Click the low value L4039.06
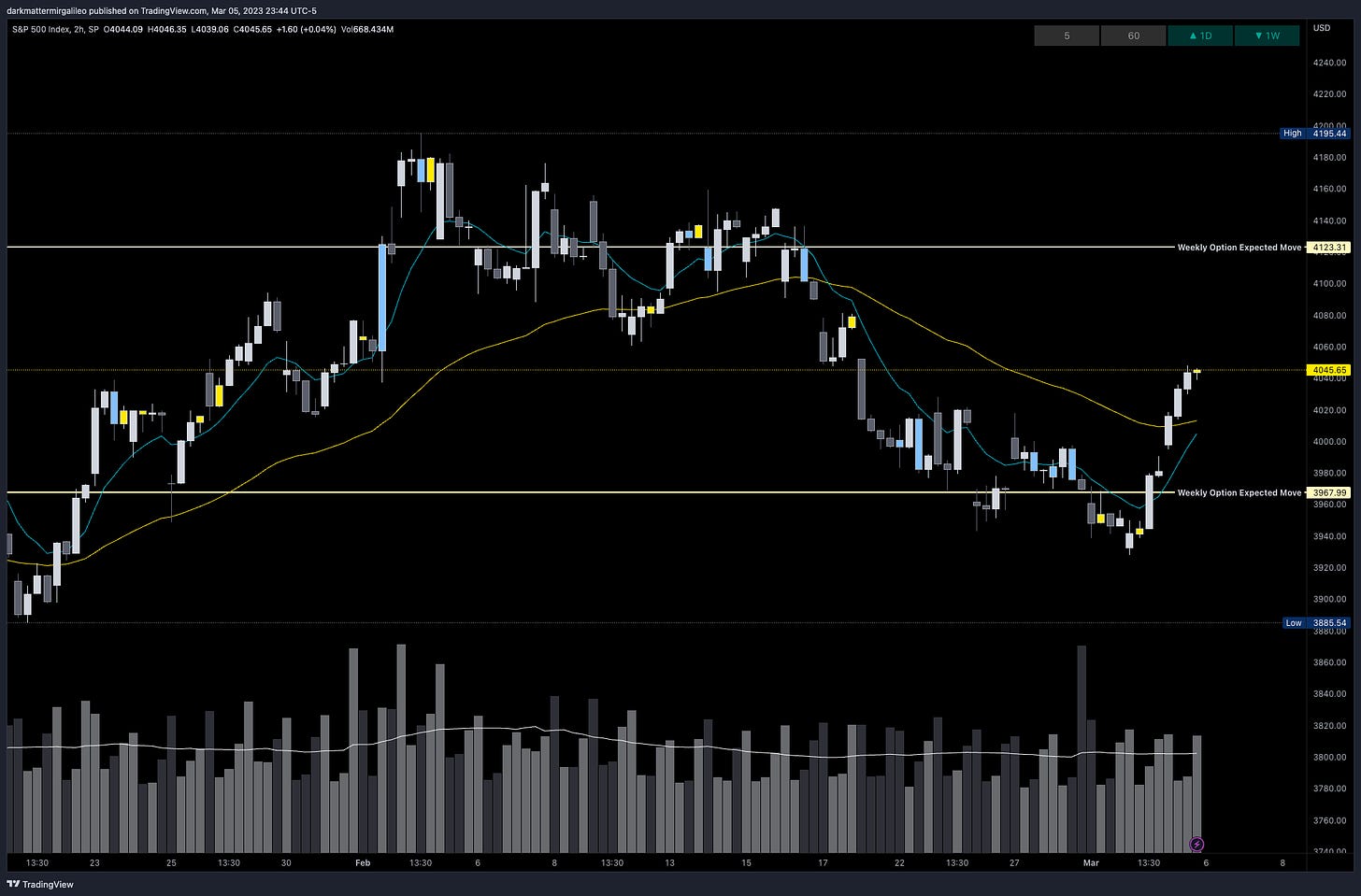Viewport: 1361px width, 896px height. [x=211, y=30]
